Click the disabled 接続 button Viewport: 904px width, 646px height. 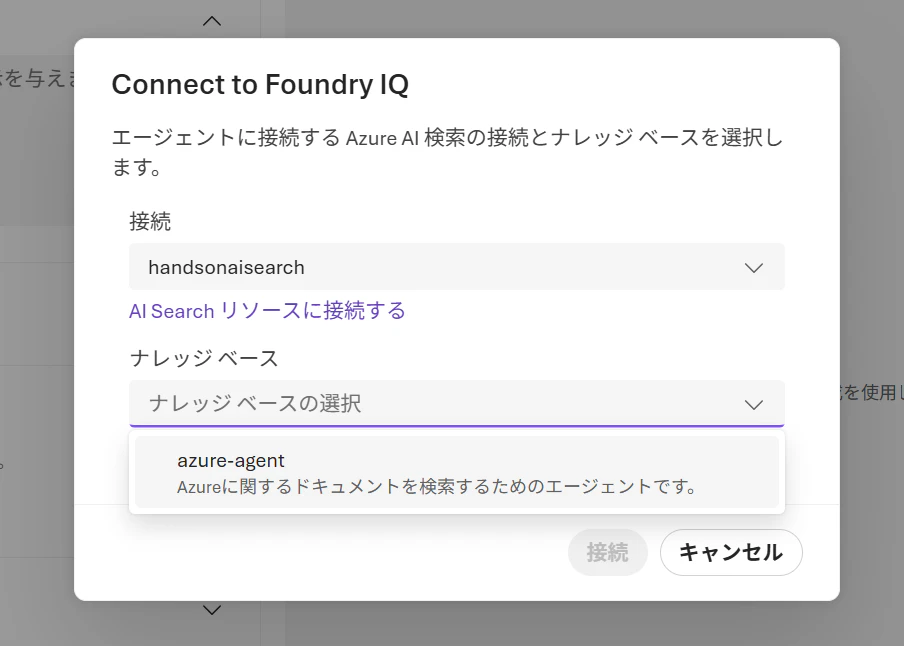pyautogui.click(x=608, y=553)
